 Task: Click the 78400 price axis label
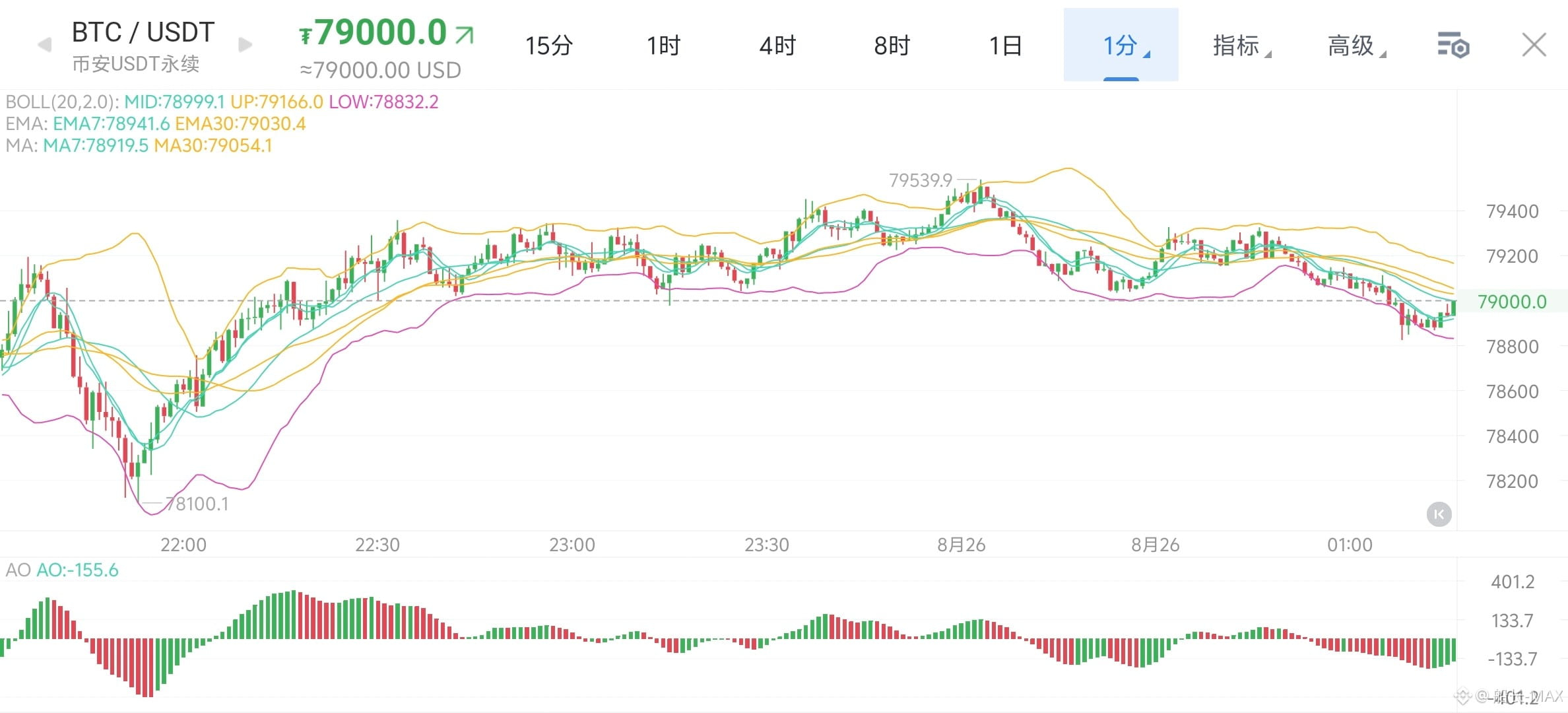pos(1512,436)
